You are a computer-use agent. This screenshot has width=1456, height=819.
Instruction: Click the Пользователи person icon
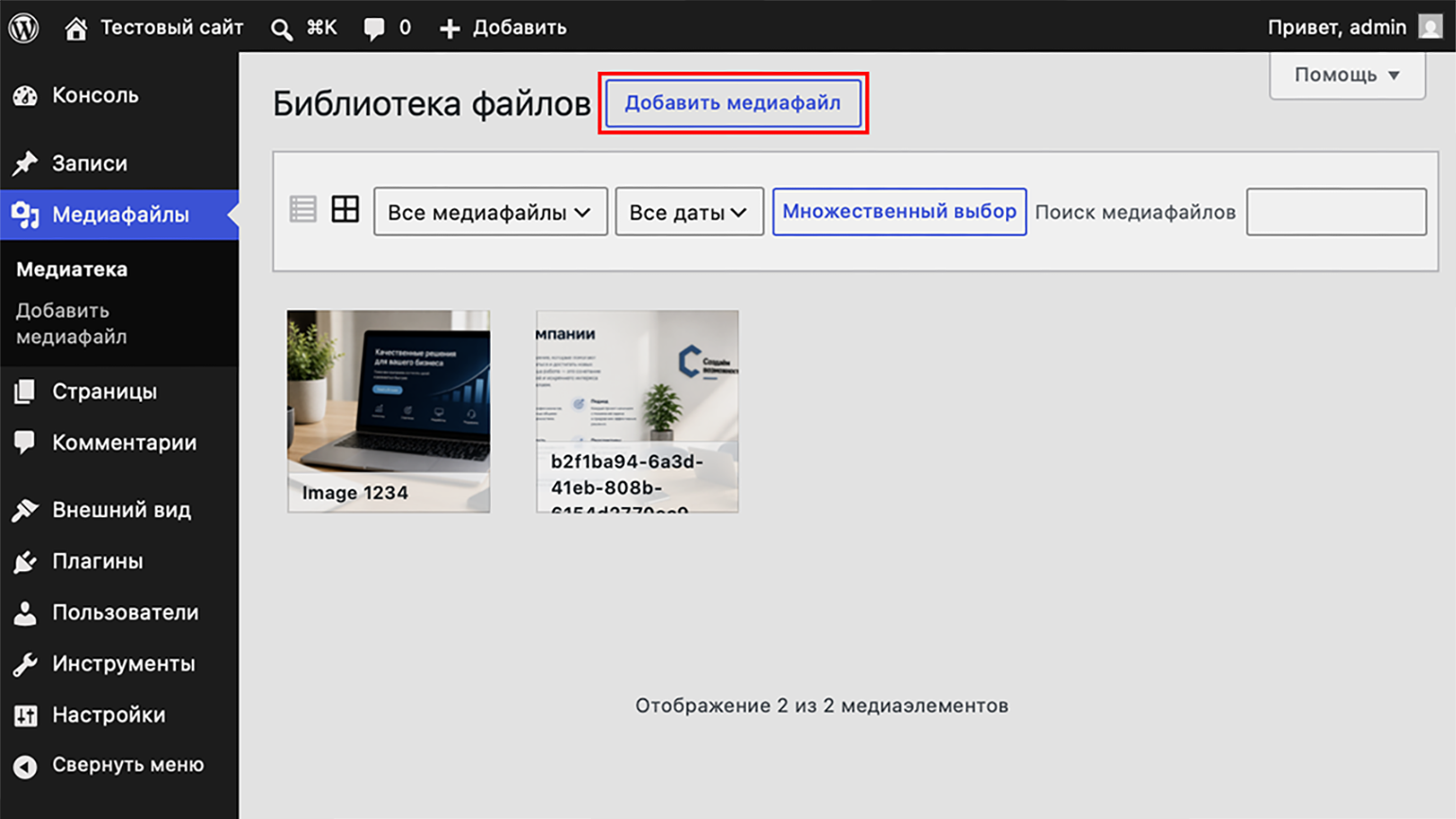coord(26,613)
